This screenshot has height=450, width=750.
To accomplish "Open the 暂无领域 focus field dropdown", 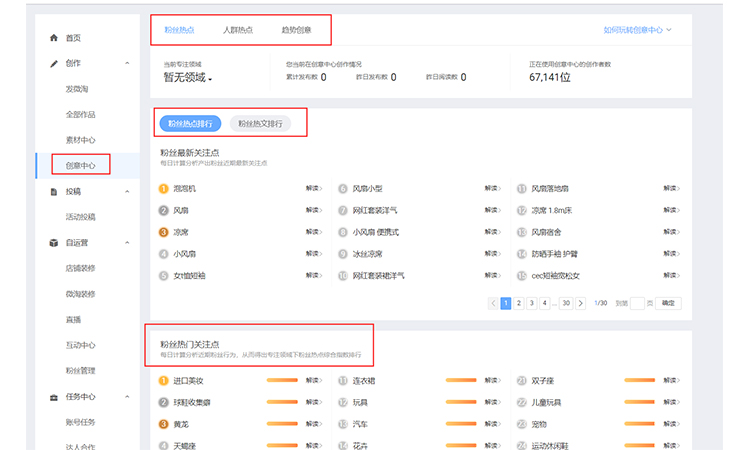I will coord(188,77).
